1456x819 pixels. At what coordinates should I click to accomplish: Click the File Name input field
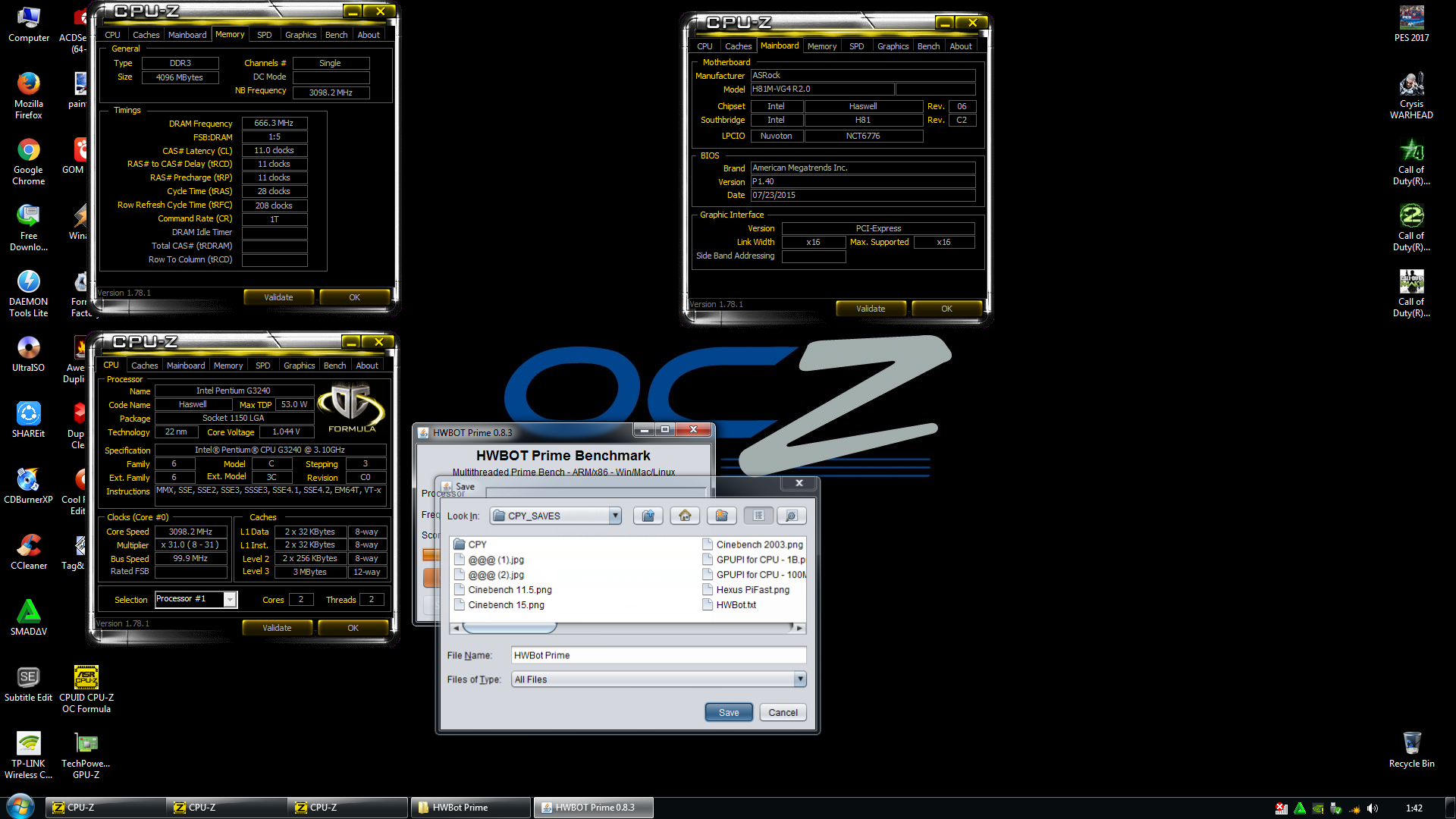[x=658, y=655]
